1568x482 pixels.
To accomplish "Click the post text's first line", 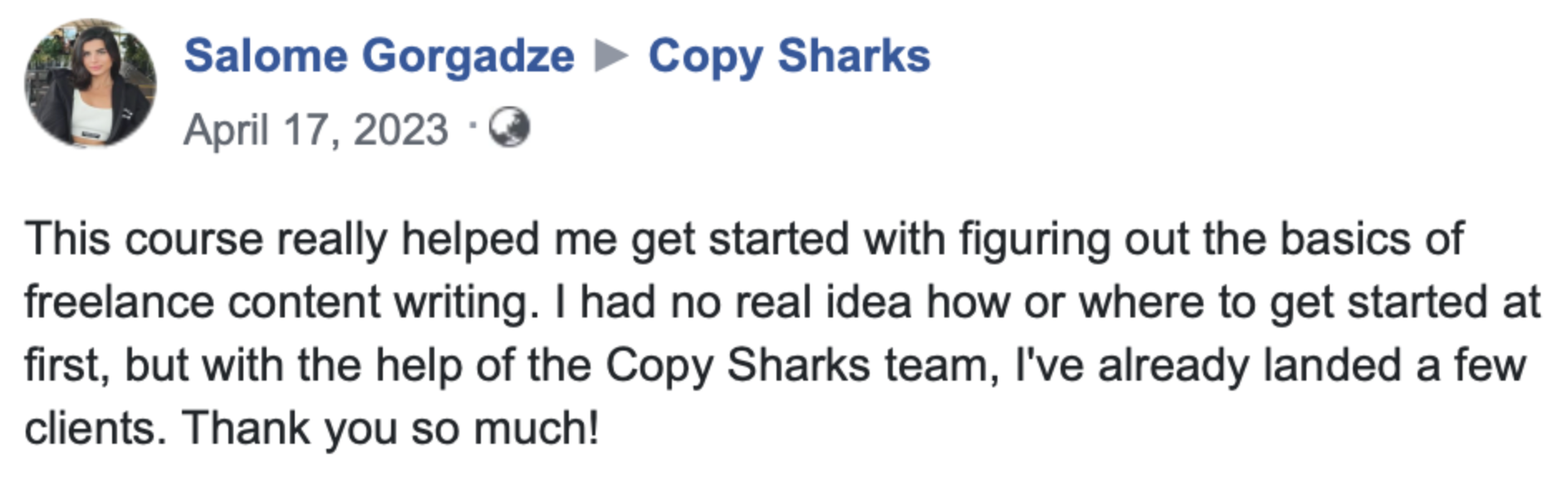I will 744,240.
